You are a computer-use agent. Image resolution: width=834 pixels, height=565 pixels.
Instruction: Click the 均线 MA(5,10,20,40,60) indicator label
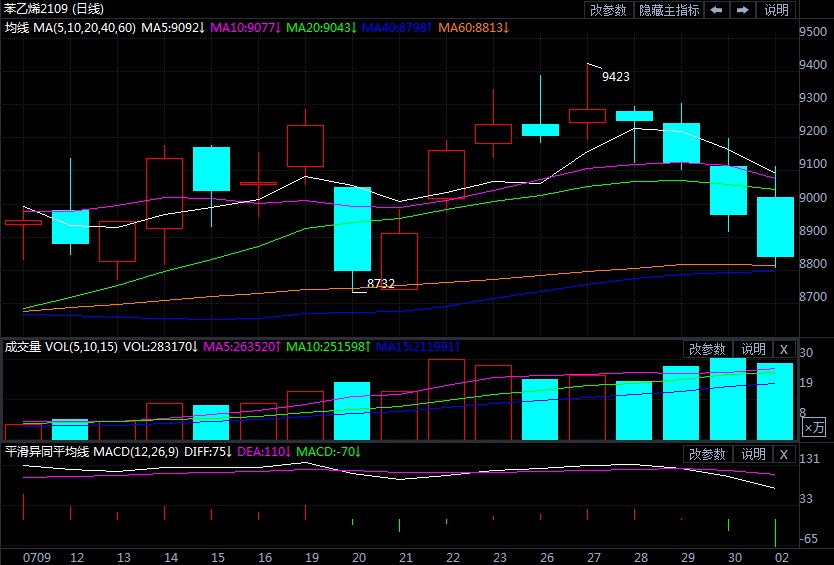68,27
